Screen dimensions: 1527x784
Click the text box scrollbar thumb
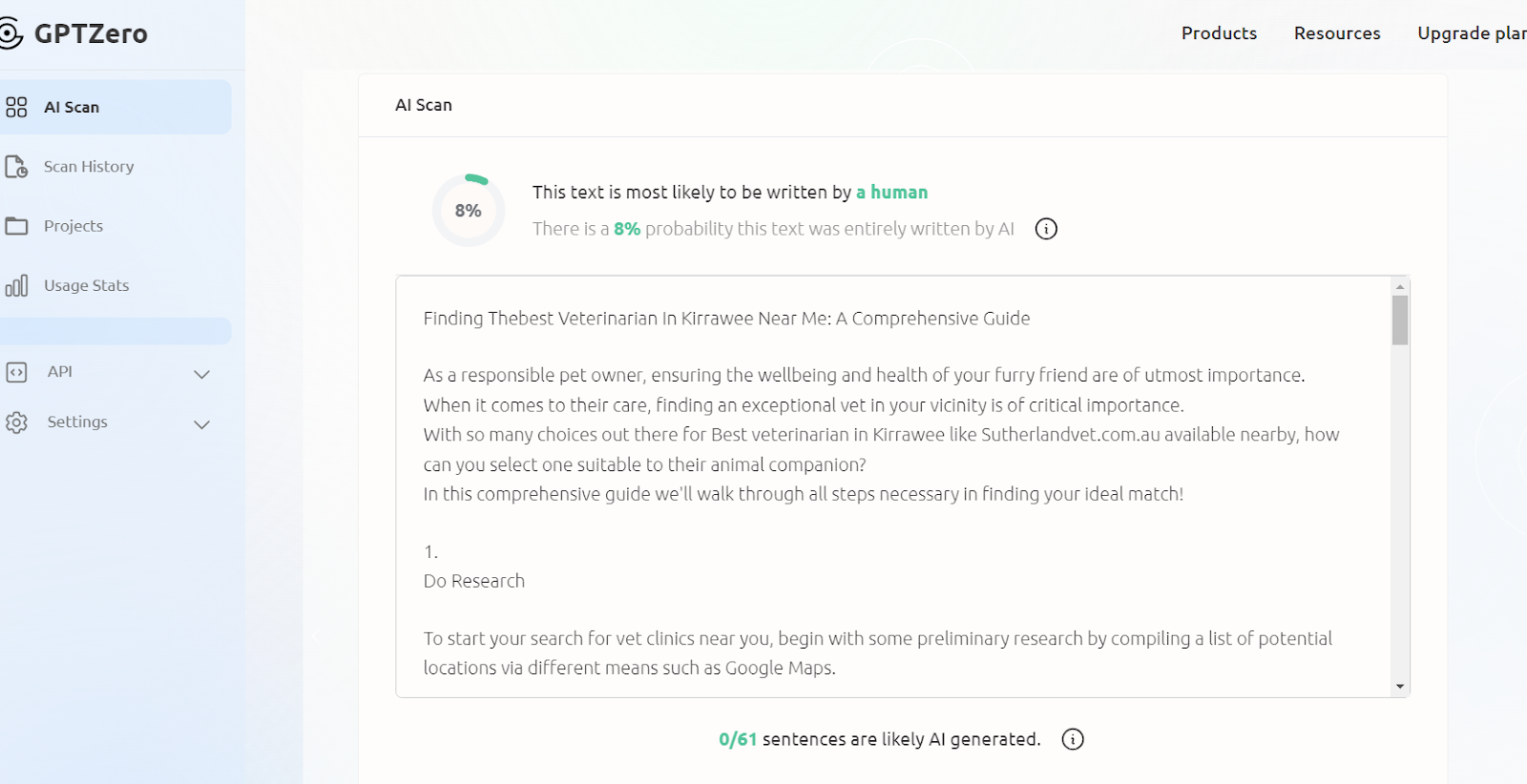tap(1400, 320)
